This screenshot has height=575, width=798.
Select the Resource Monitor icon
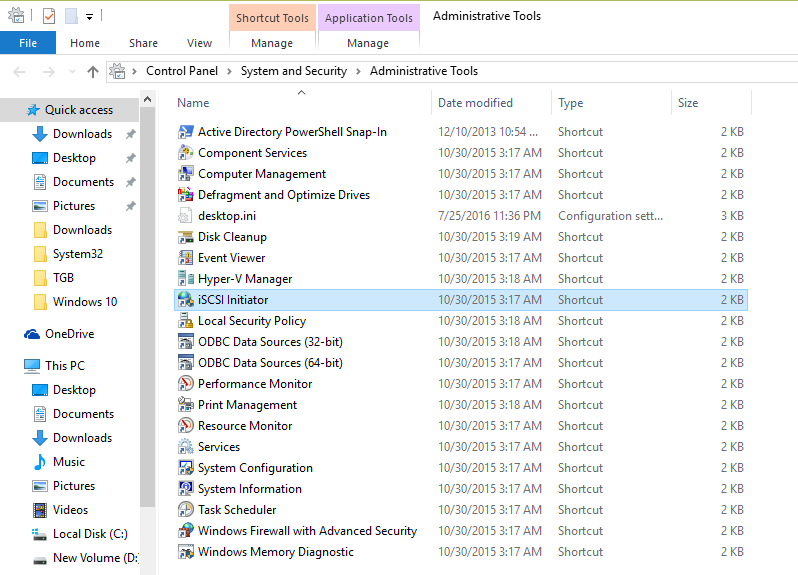185,425
